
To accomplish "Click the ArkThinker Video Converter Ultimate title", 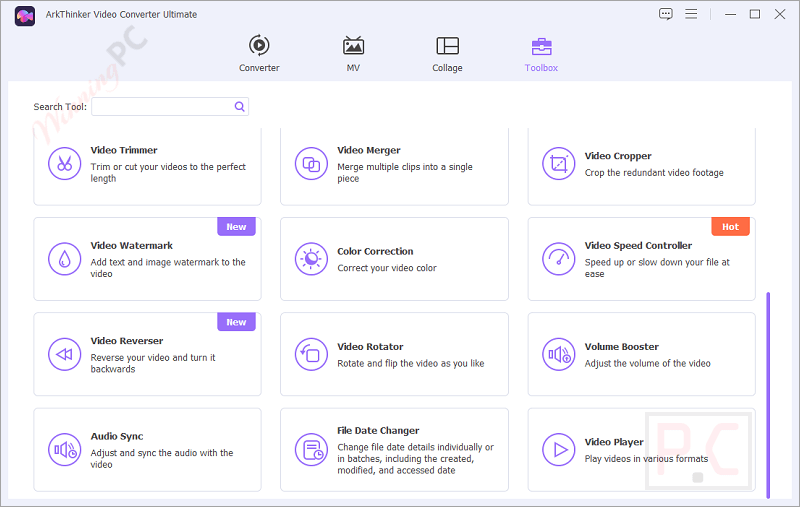I will click(121, 14).
